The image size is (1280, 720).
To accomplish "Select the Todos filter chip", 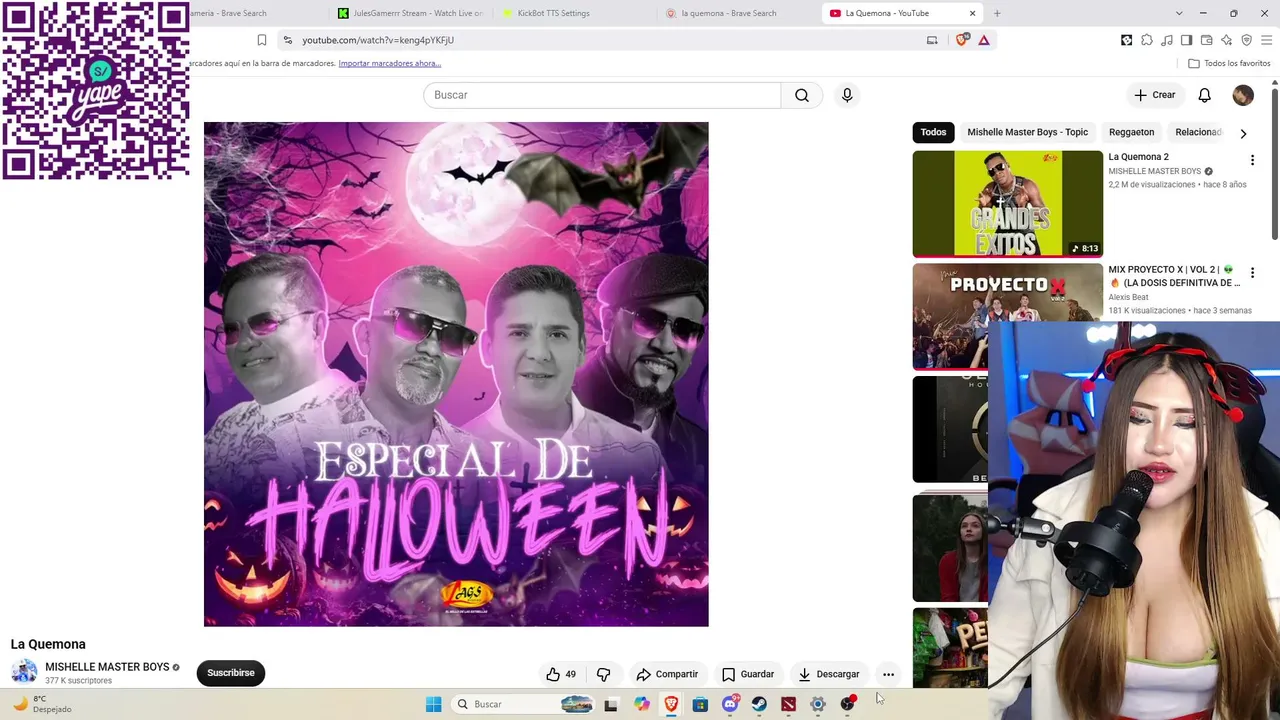I will point(933,132).
